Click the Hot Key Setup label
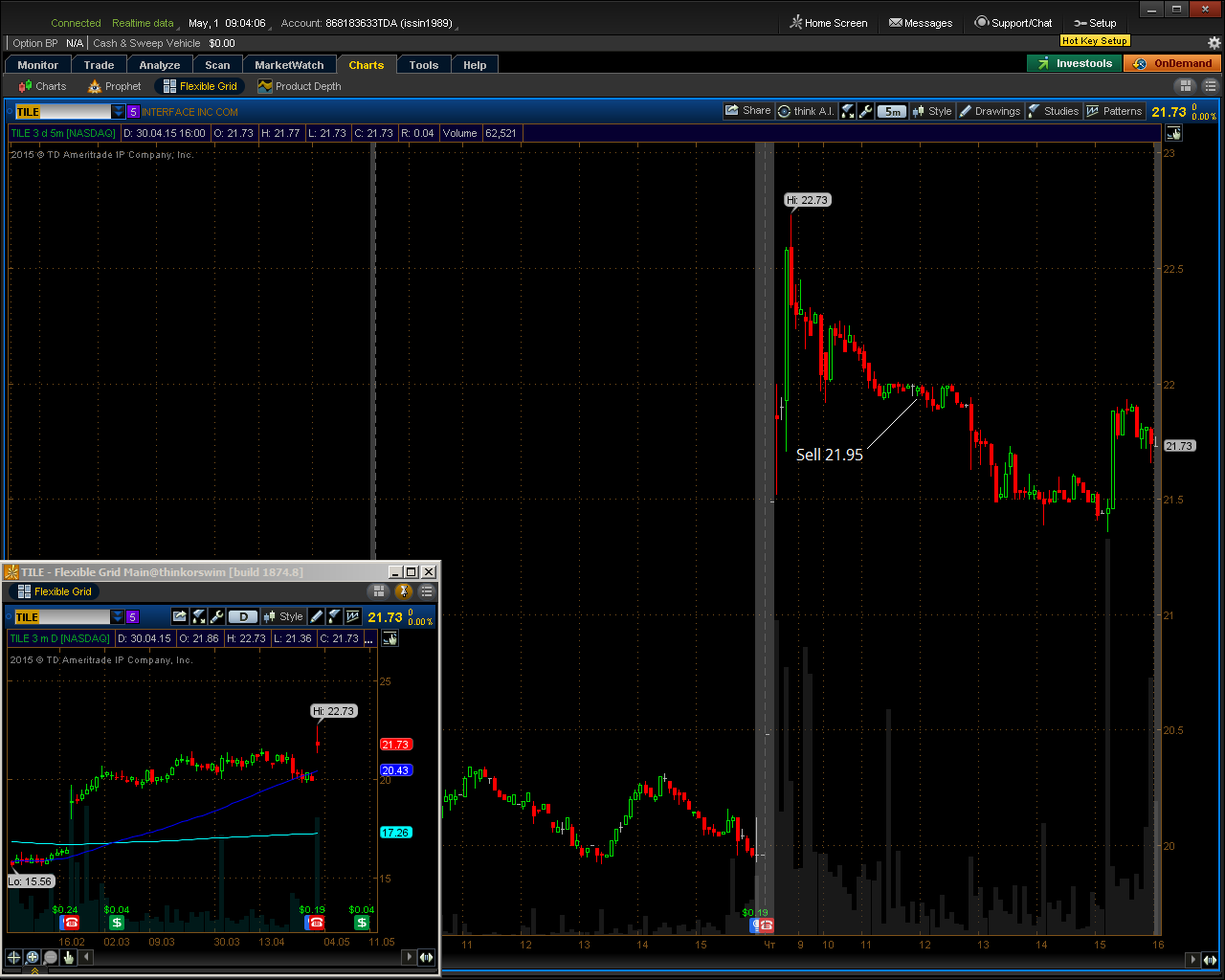 click(x=1095, y=40)
